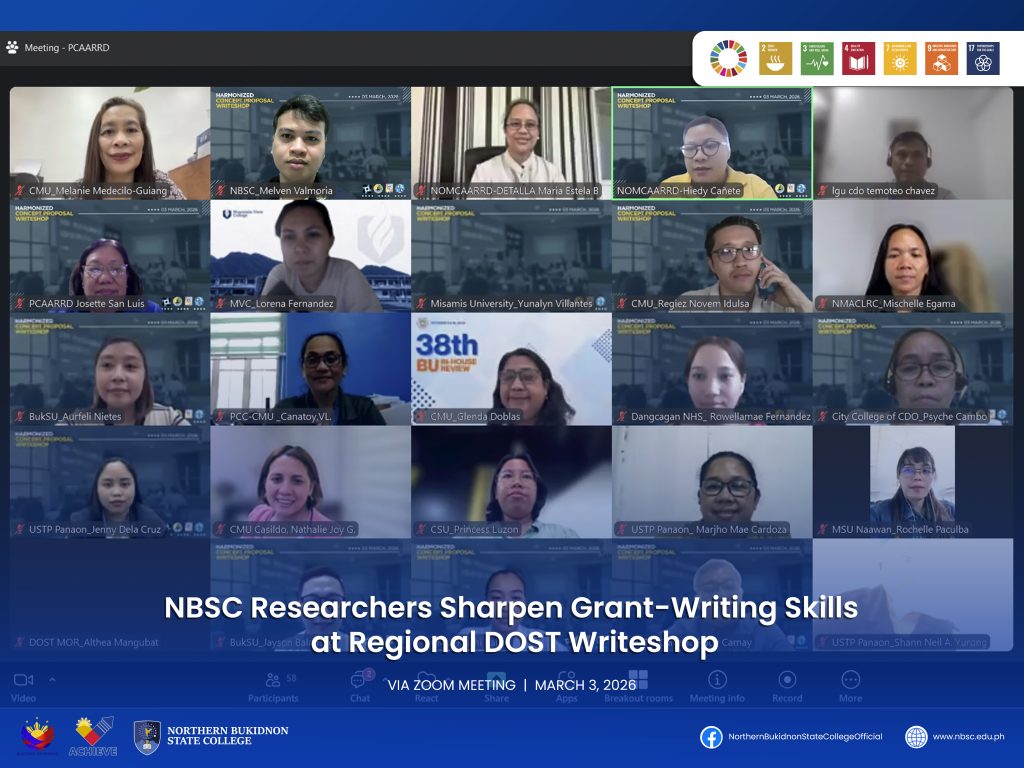Click the Northern Bukidnon State College text
This screenshot has height=768, width=1024.
tap(227, 735)
